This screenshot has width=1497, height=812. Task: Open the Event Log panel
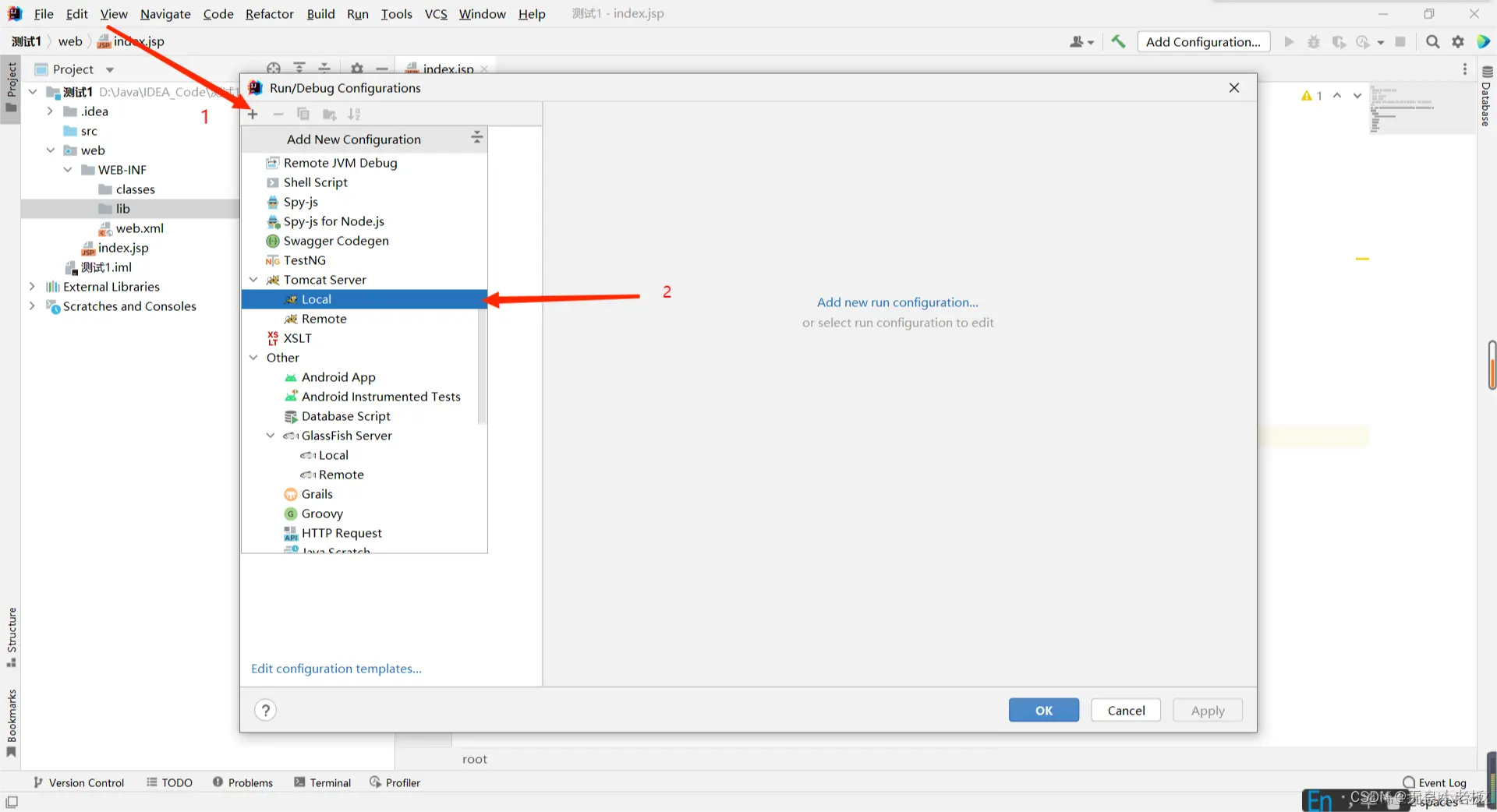1435,782
